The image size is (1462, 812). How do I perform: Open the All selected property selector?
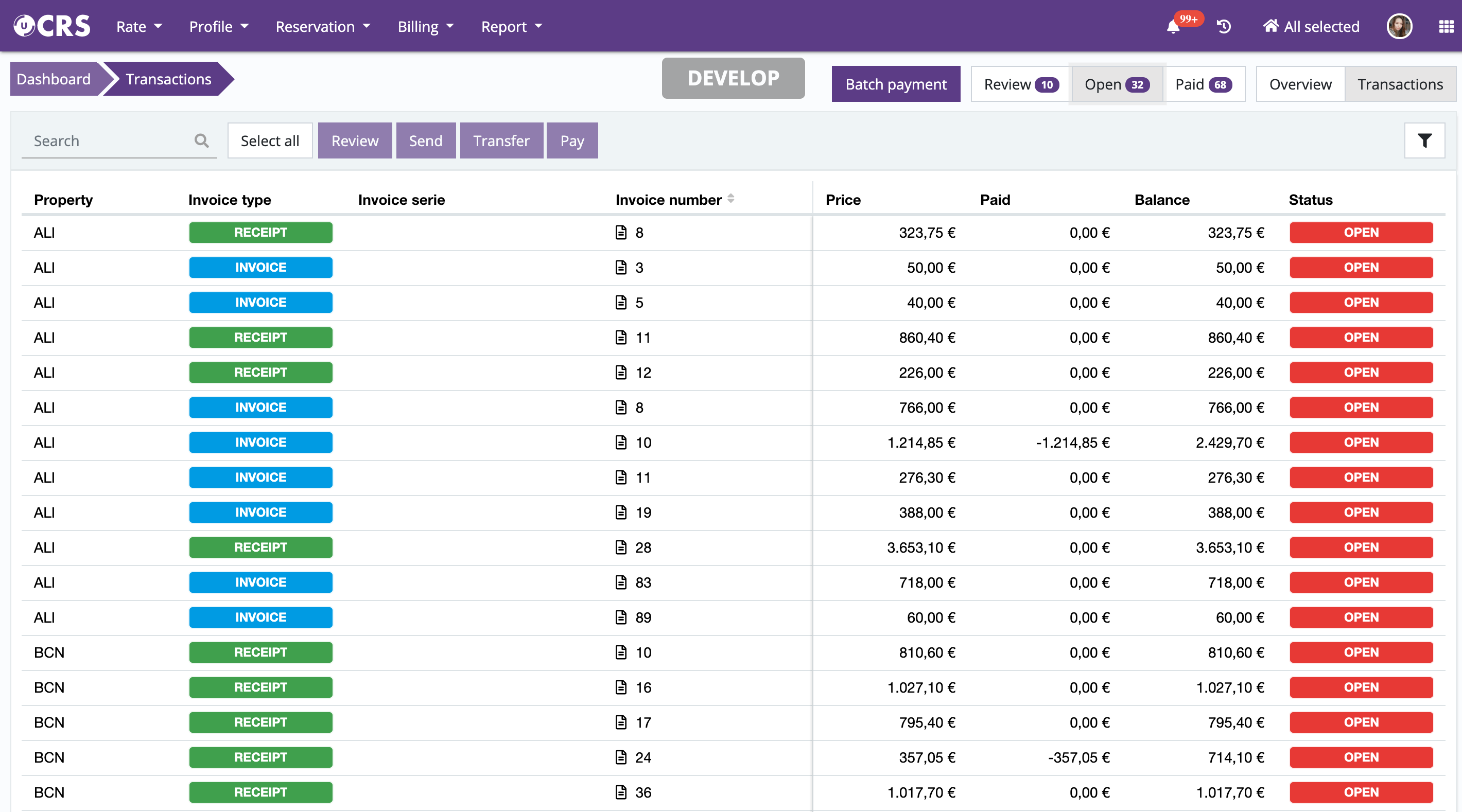[1311, 27]
